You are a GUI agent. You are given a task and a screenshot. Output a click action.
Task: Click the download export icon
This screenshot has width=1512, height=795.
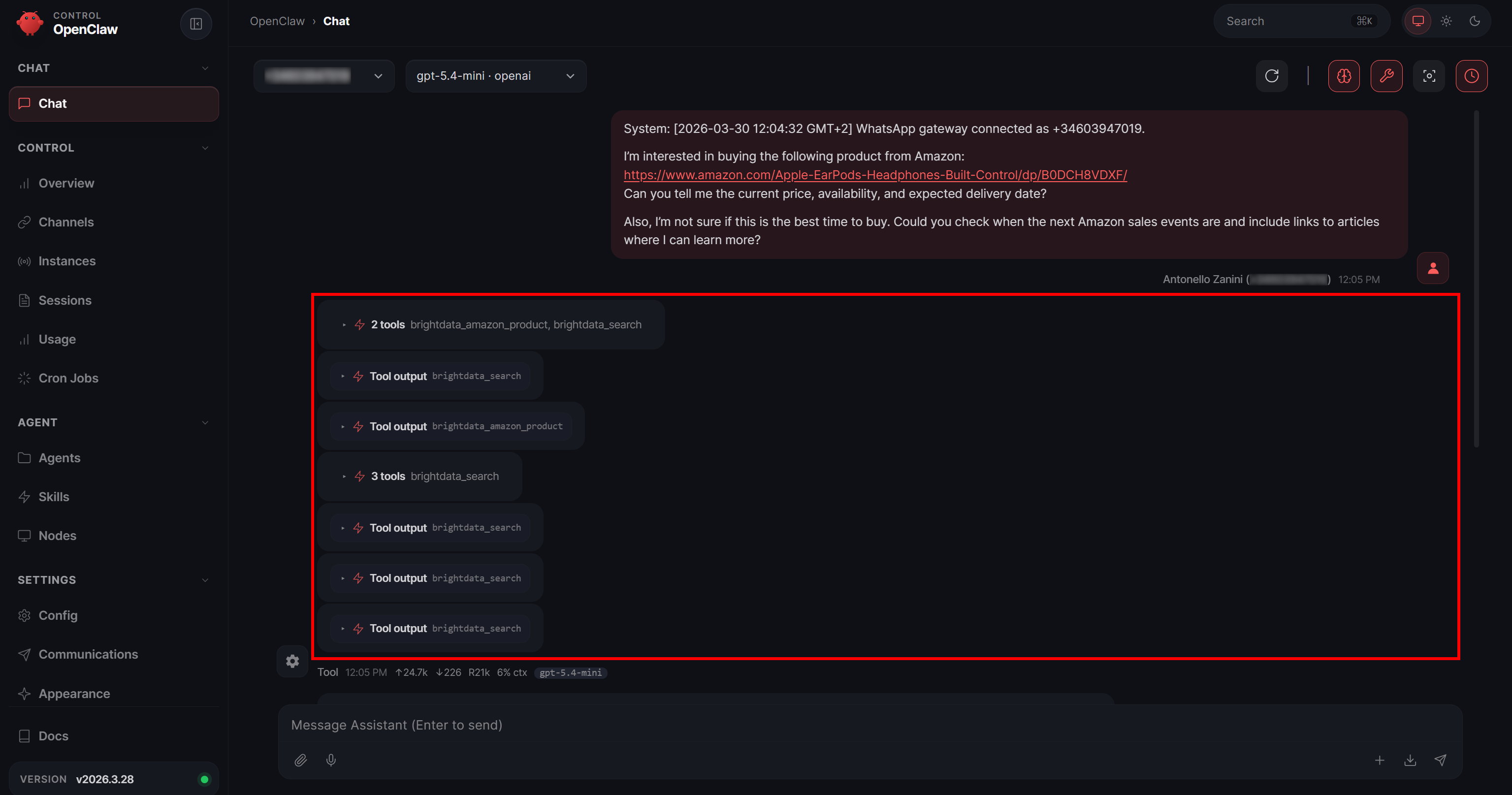(1410, 761)
